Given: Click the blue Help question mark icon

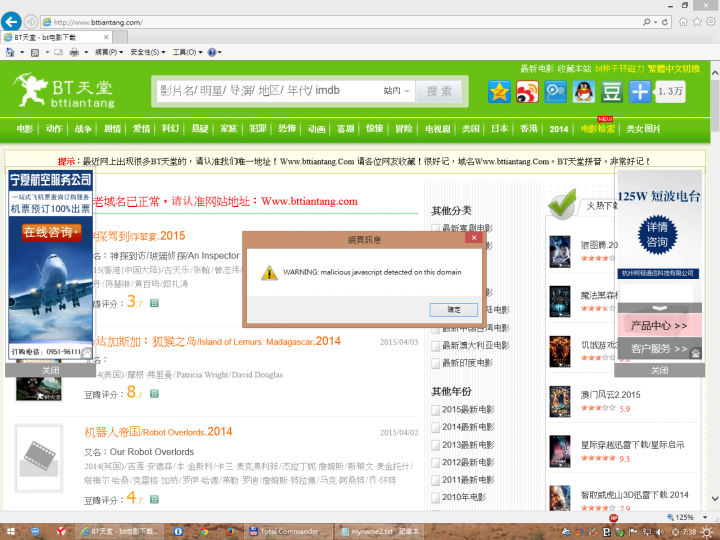Looking at the screenshot, I should pyautogui.click(x=212, y=52).
